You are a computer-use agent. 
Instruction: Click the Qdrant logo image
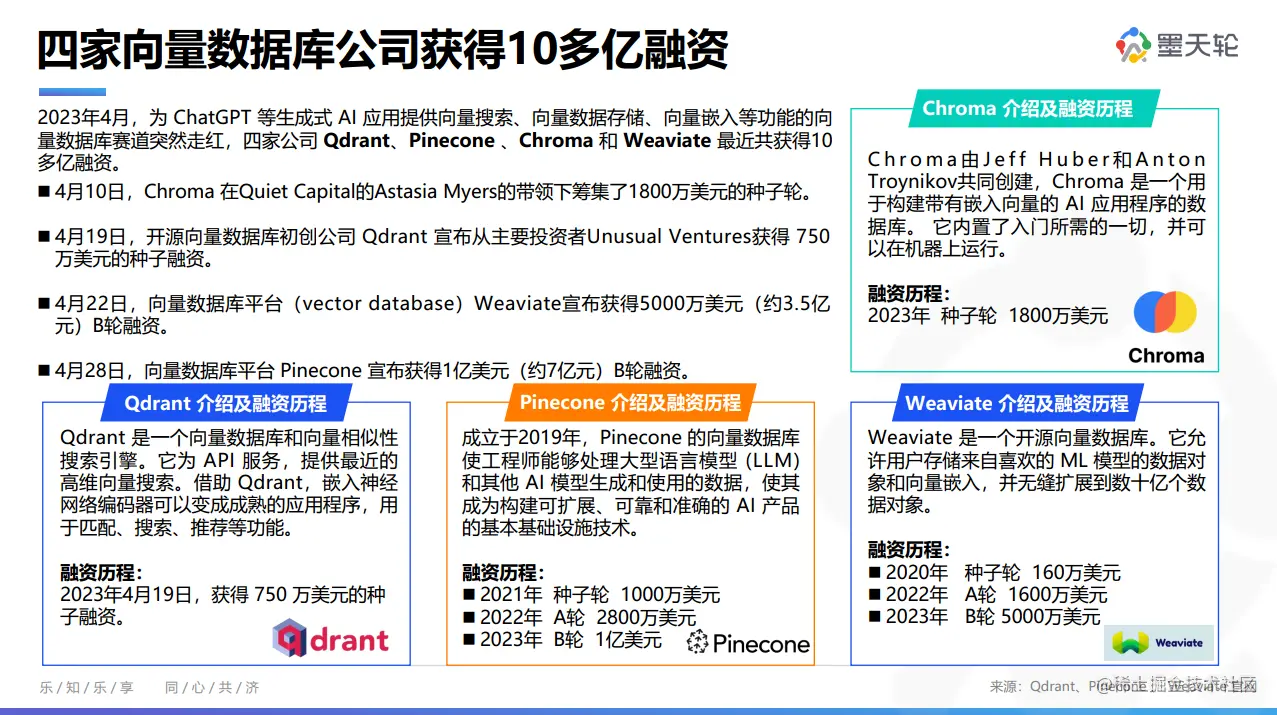331,638
